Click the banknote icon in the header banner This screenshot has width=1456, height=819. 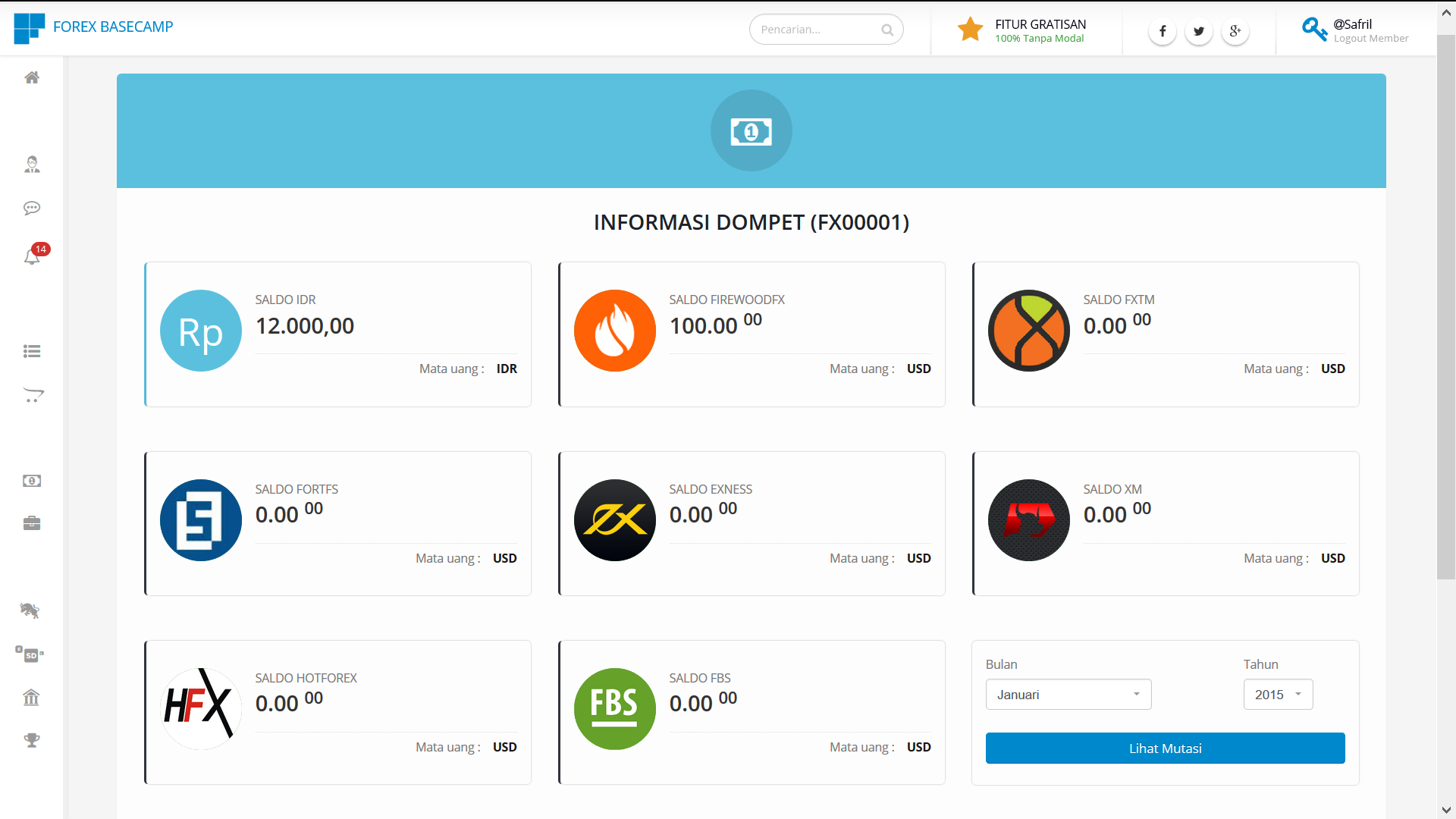pos(752,131)
